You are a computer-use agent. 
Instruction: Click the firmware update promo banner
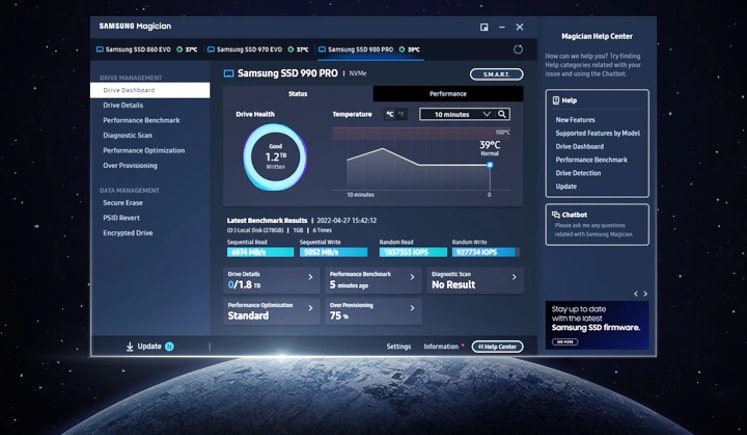(597, 325)
